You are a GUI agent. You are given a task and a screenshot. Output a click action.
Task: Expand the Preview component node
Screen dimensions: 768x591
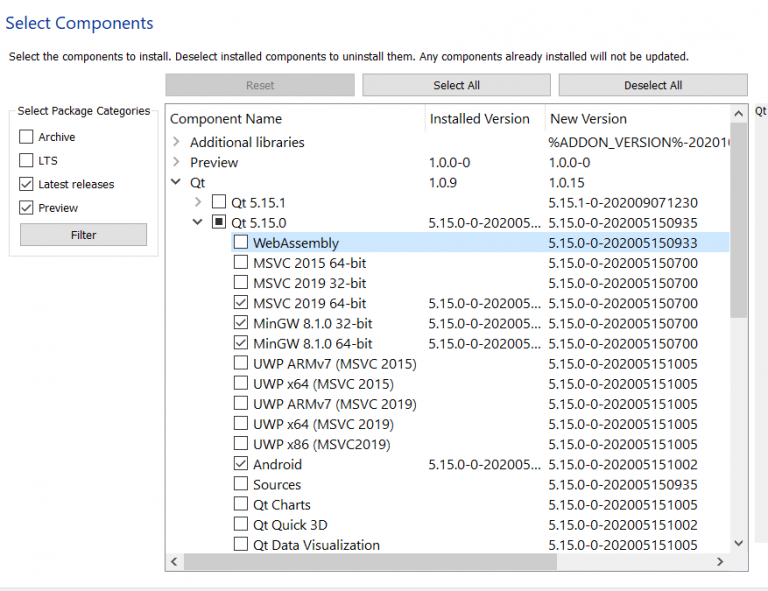point(177,162)
